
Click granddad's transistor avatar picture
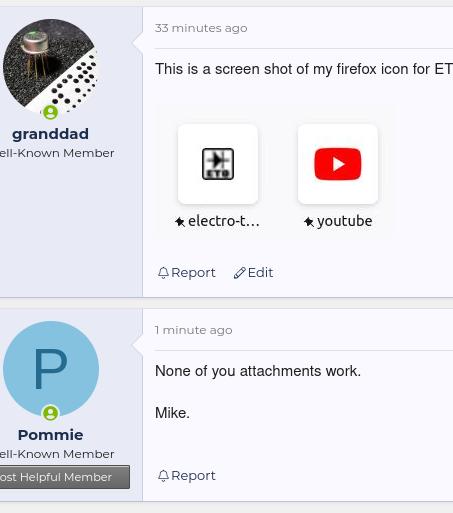point(51,66)
